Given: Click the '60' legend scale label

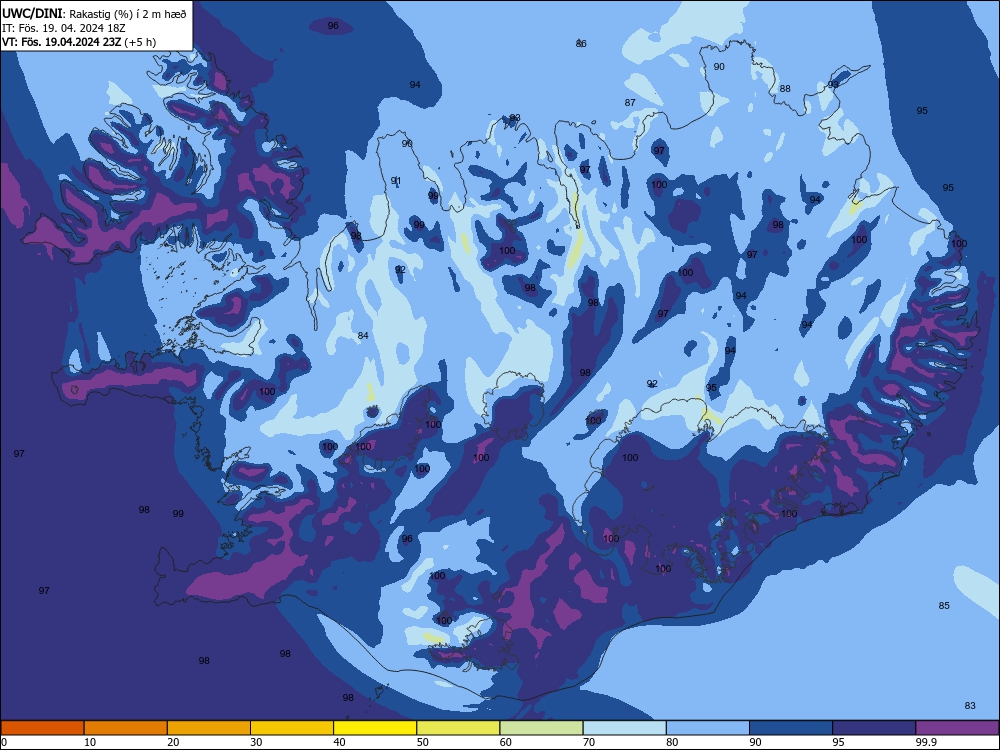Looking at the screenshot, I should point(506,742).
